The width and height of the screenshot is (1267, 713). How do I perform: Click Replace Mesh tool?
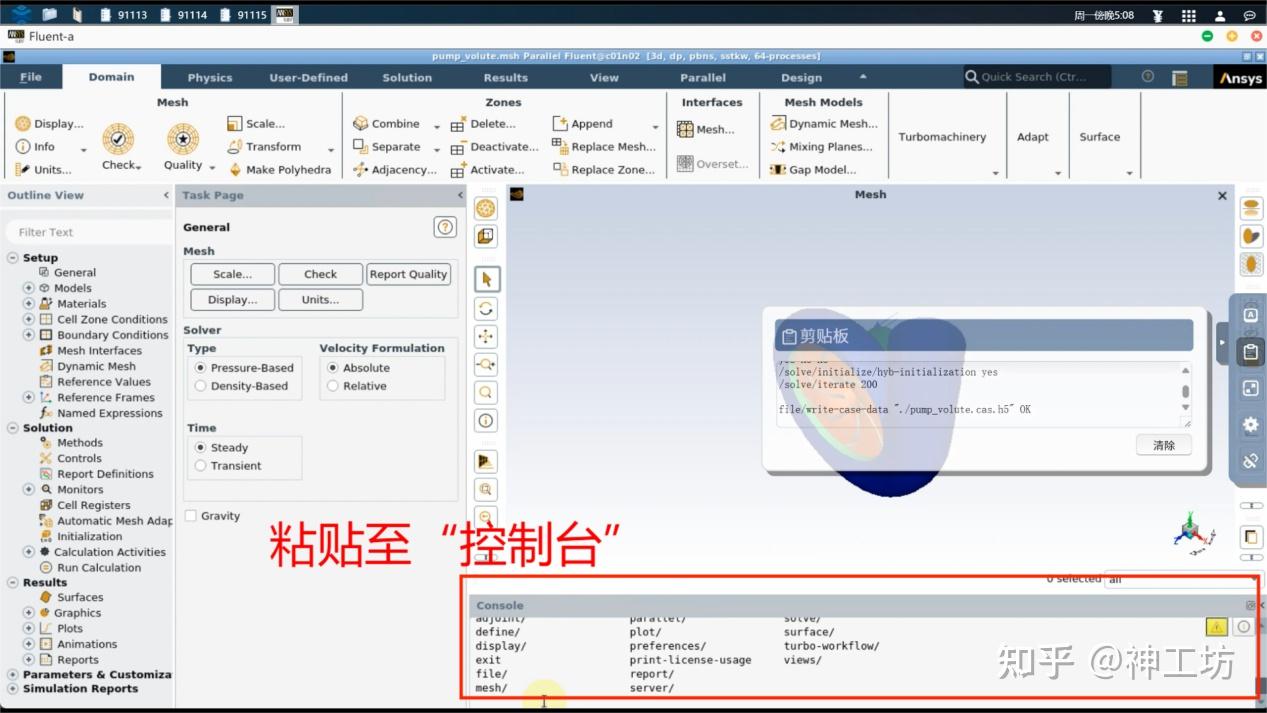coord(604,147)
